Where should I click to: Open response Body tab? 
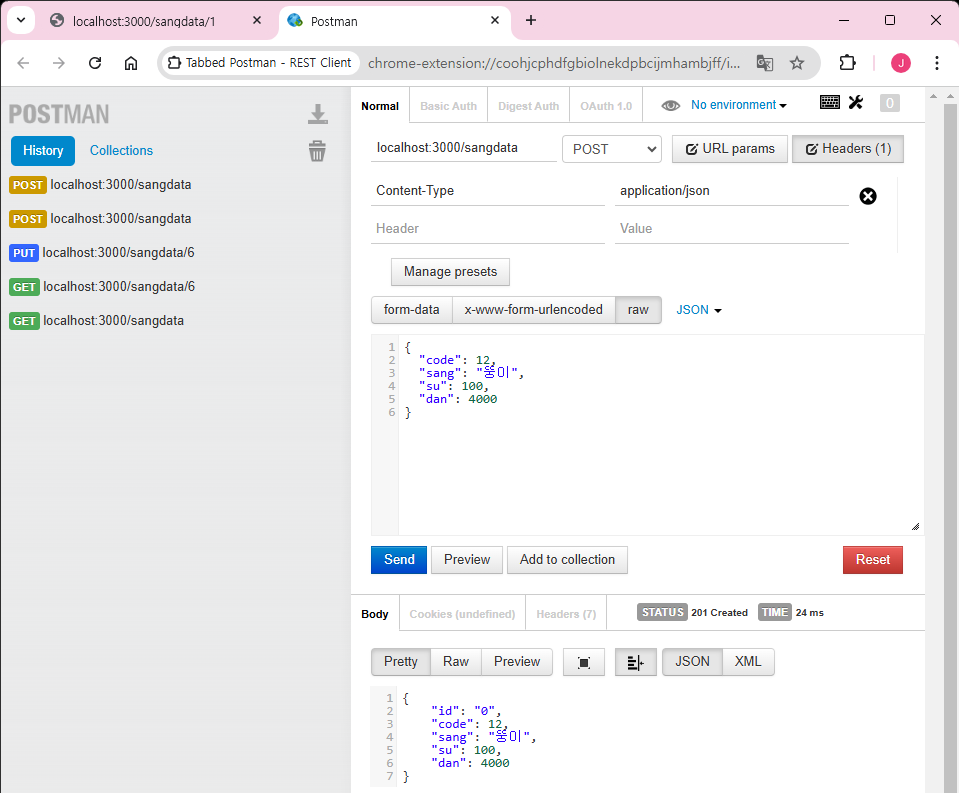tap(375, 614)
